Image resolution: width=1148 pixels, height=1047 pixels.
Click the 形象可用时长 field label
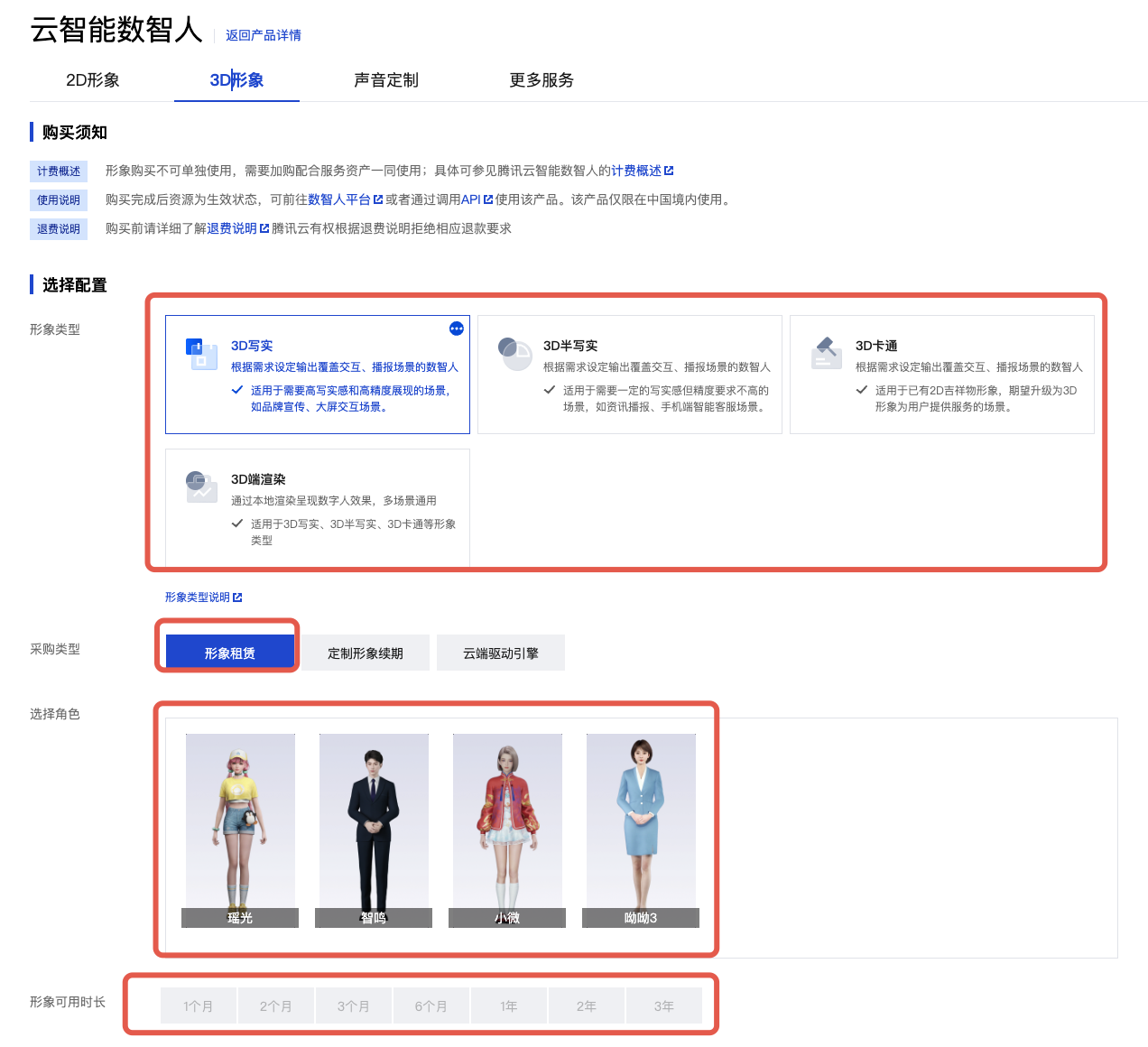(x=68, y=1002)
